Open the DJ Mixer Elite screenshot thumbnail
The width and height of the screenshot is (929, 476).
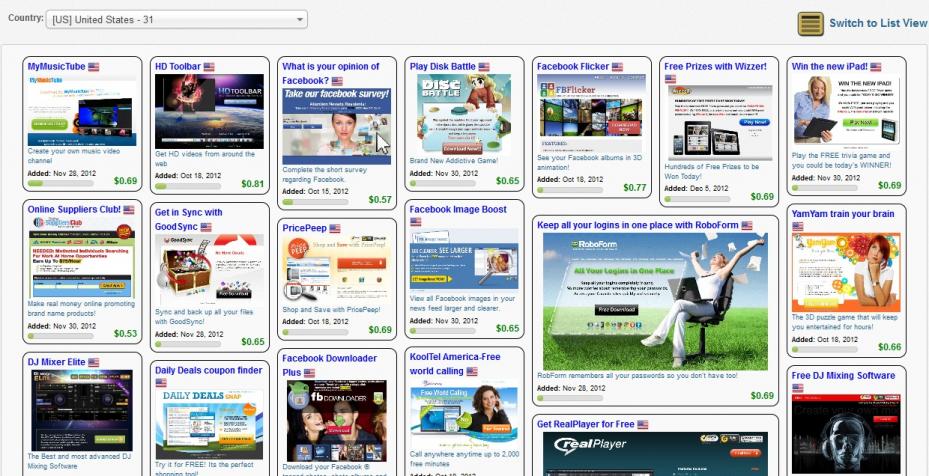tap(82, 410)
